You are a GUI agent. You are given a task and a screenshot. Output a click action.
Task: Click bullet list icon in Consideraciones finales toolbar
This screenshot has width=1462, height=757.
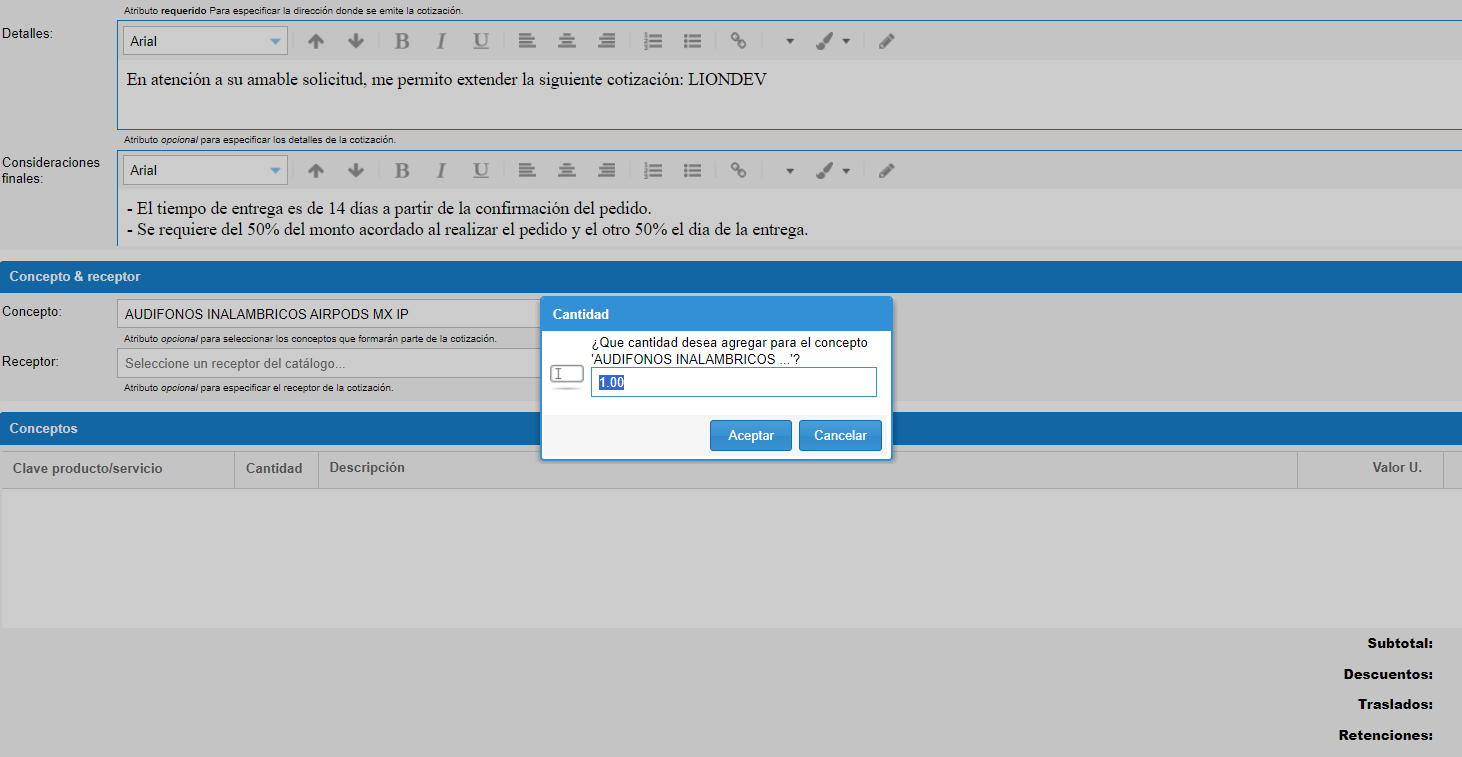coord(692,170)
